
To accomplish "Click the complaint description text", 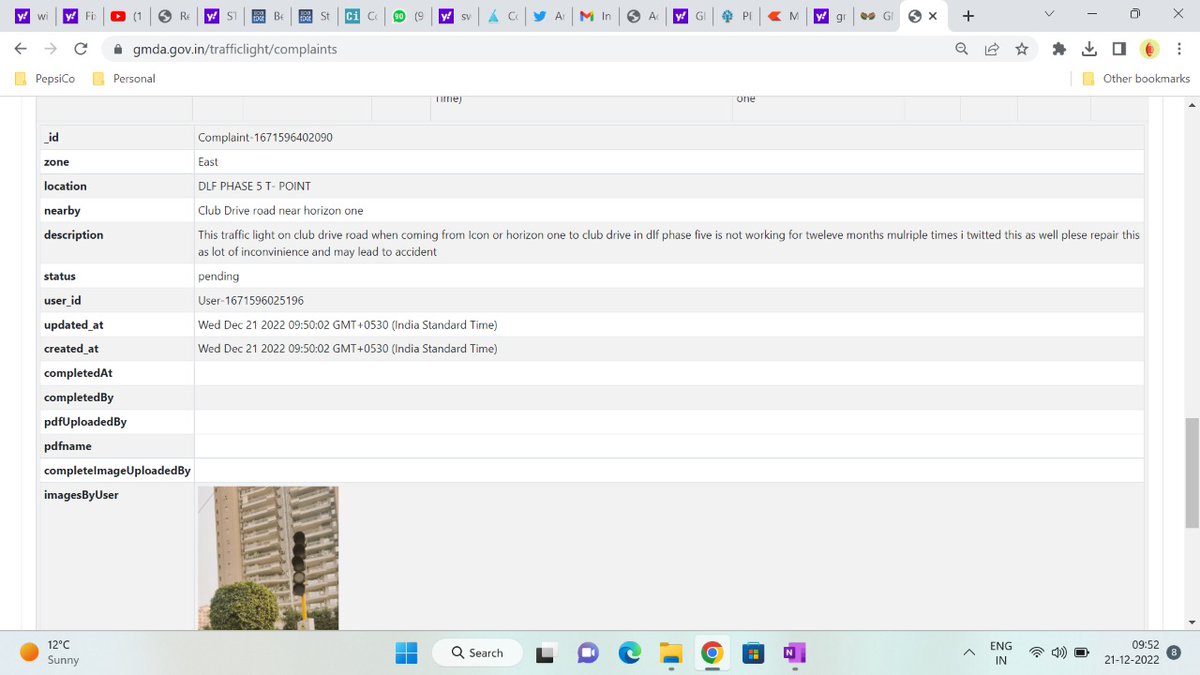I will (669, 243).
